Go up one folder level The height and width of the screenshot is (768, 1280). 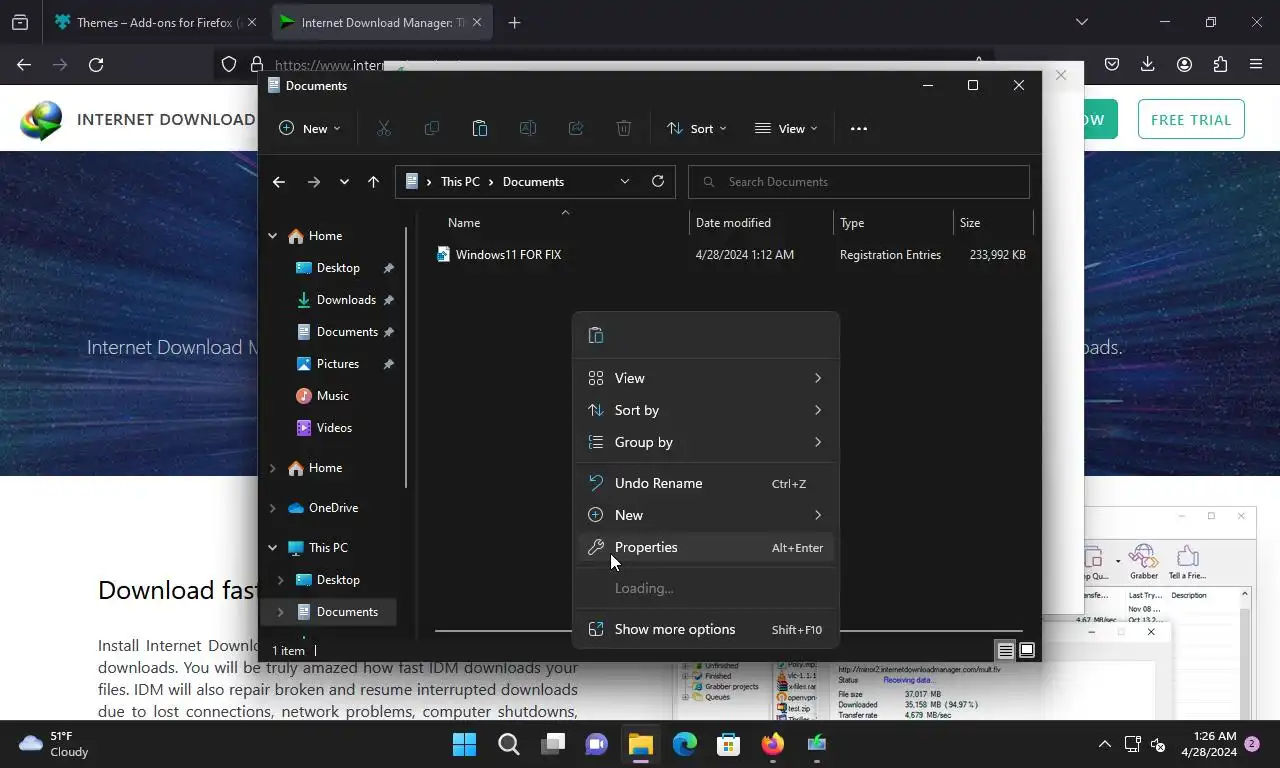[373, 182]
